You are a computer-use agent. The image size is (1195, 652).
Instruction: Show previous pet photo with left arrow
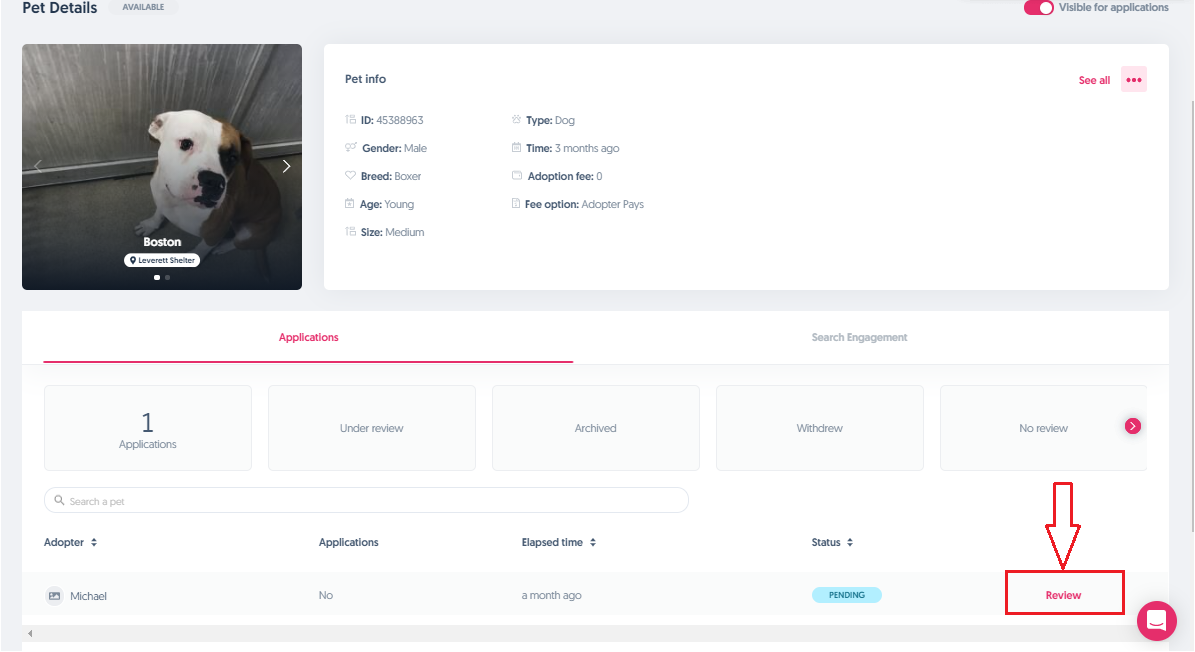[38, 166]
